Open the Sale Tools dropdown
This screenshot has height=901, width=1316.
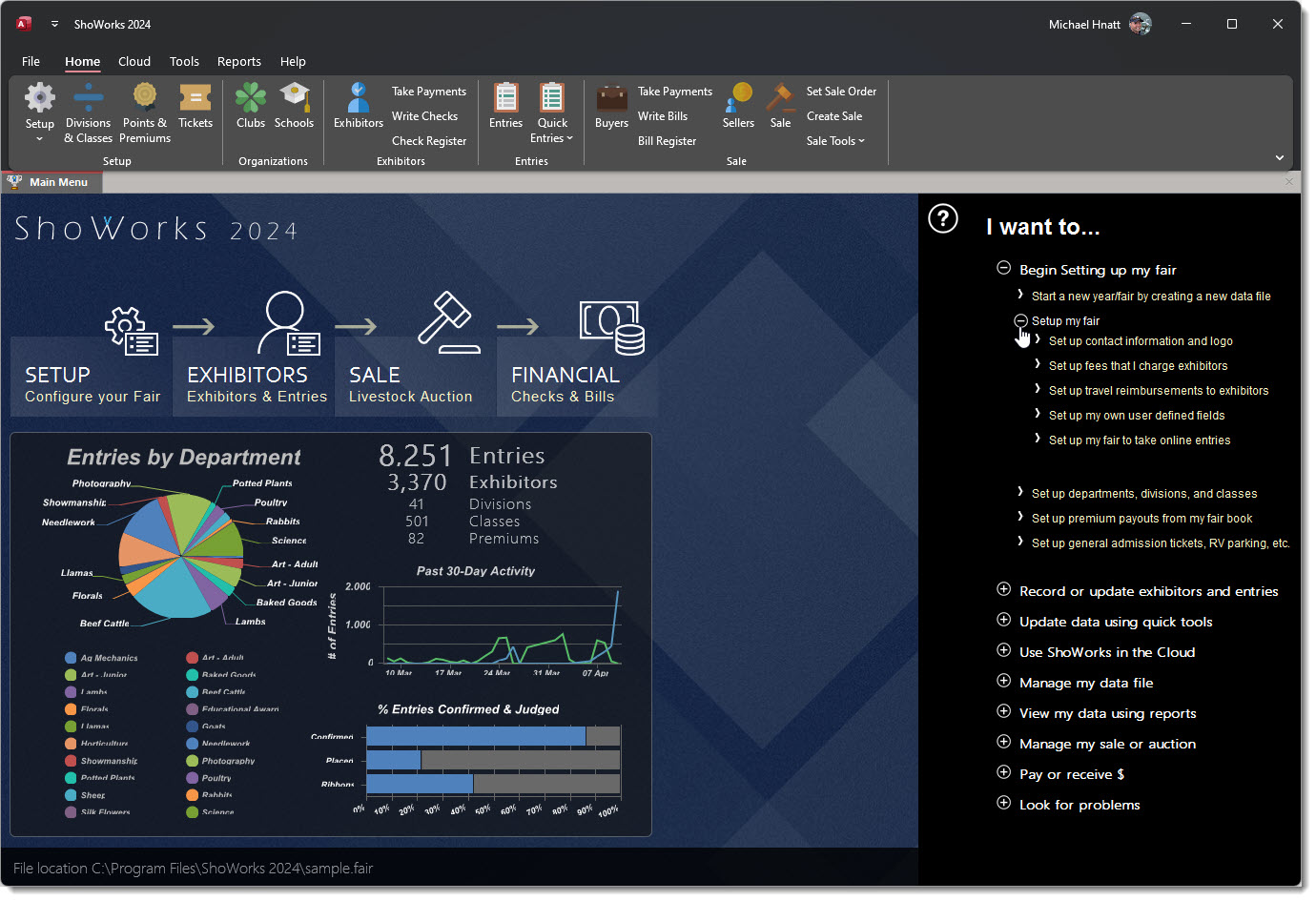coord(835,141)
